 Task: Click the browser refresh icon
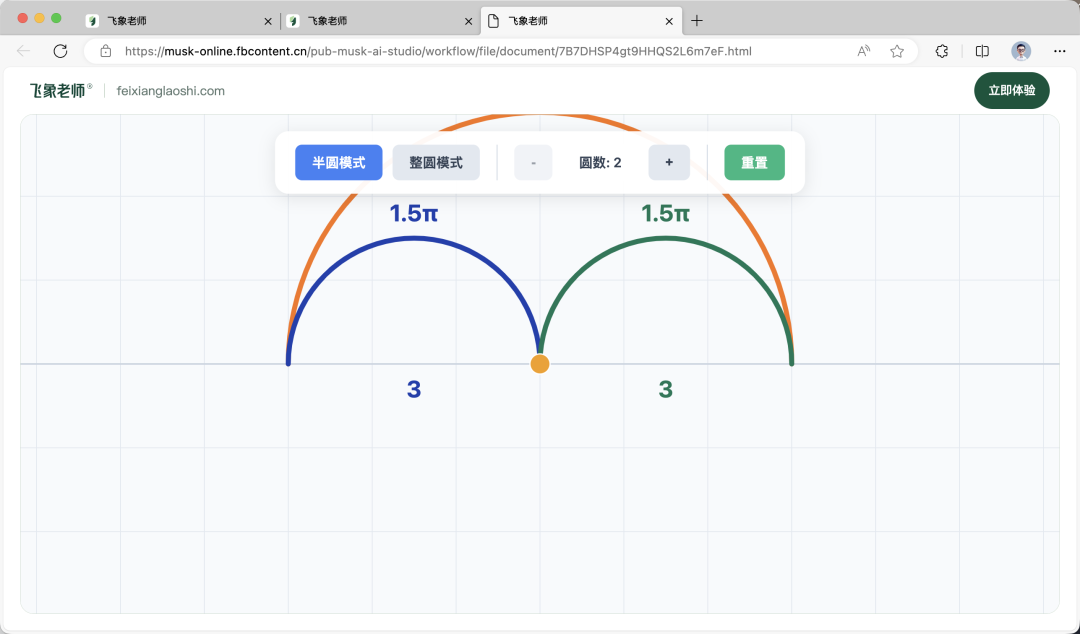[60, 51]
